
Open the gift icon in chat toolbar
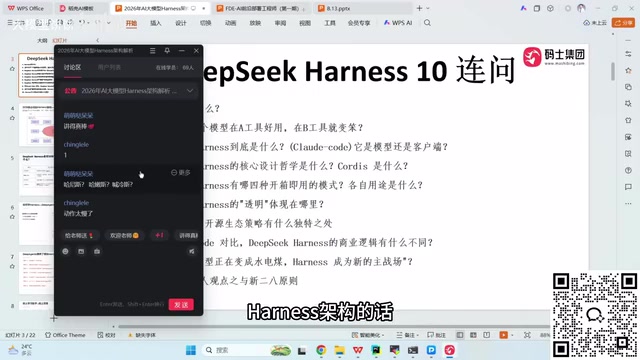click(97, 251)
